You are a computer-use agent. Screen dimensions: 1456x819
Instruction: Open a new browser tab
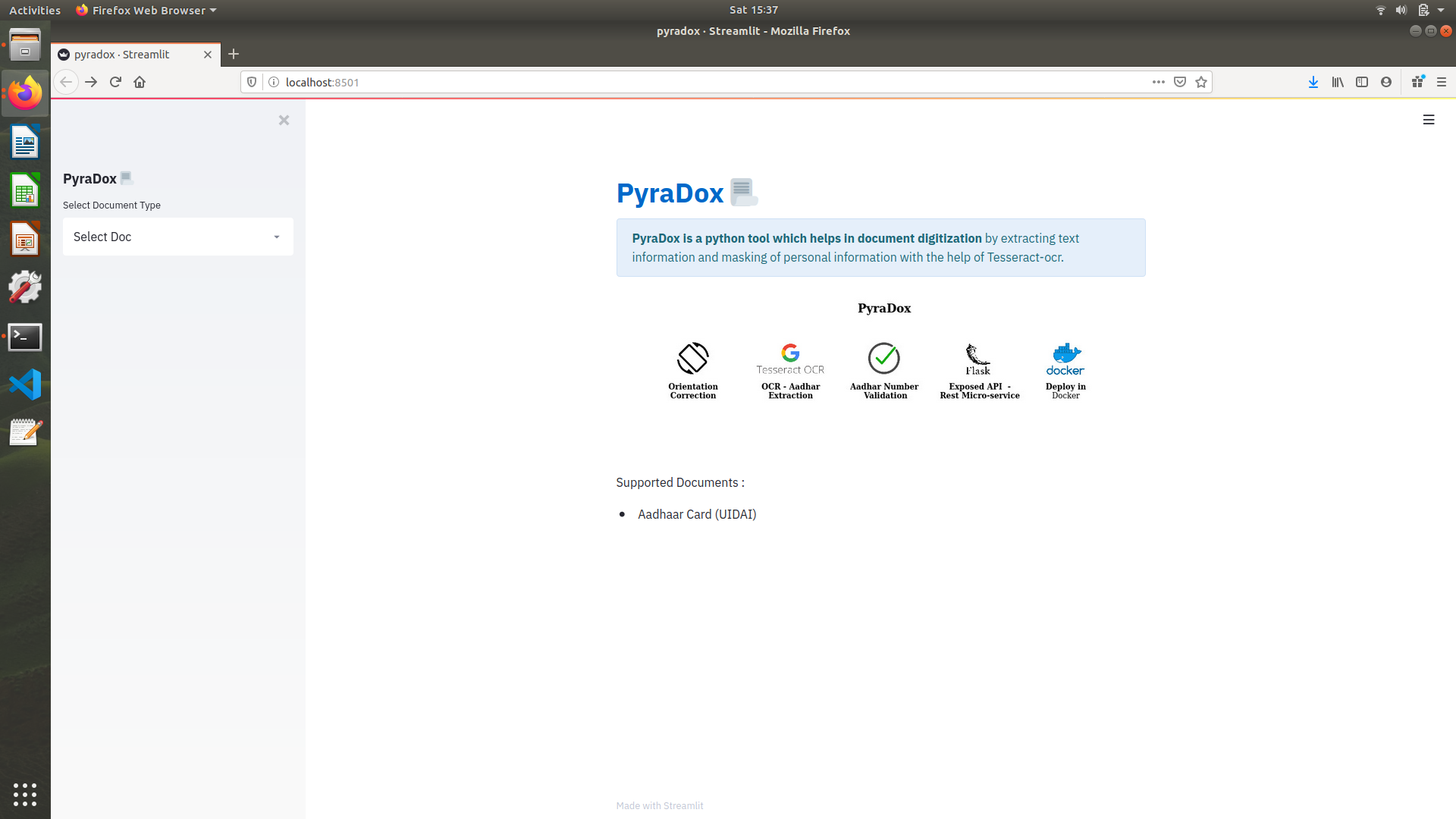coord(234,54)
